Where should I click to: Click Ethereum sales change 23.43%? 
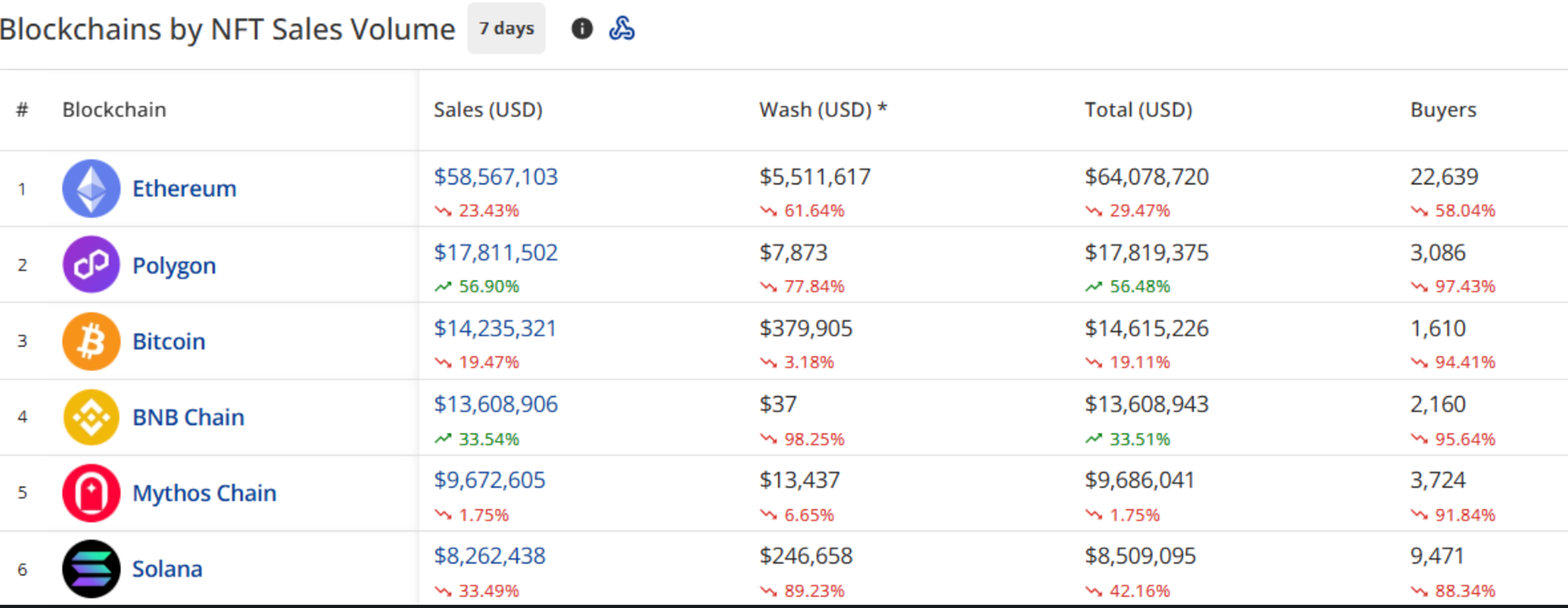pos(477,211)
